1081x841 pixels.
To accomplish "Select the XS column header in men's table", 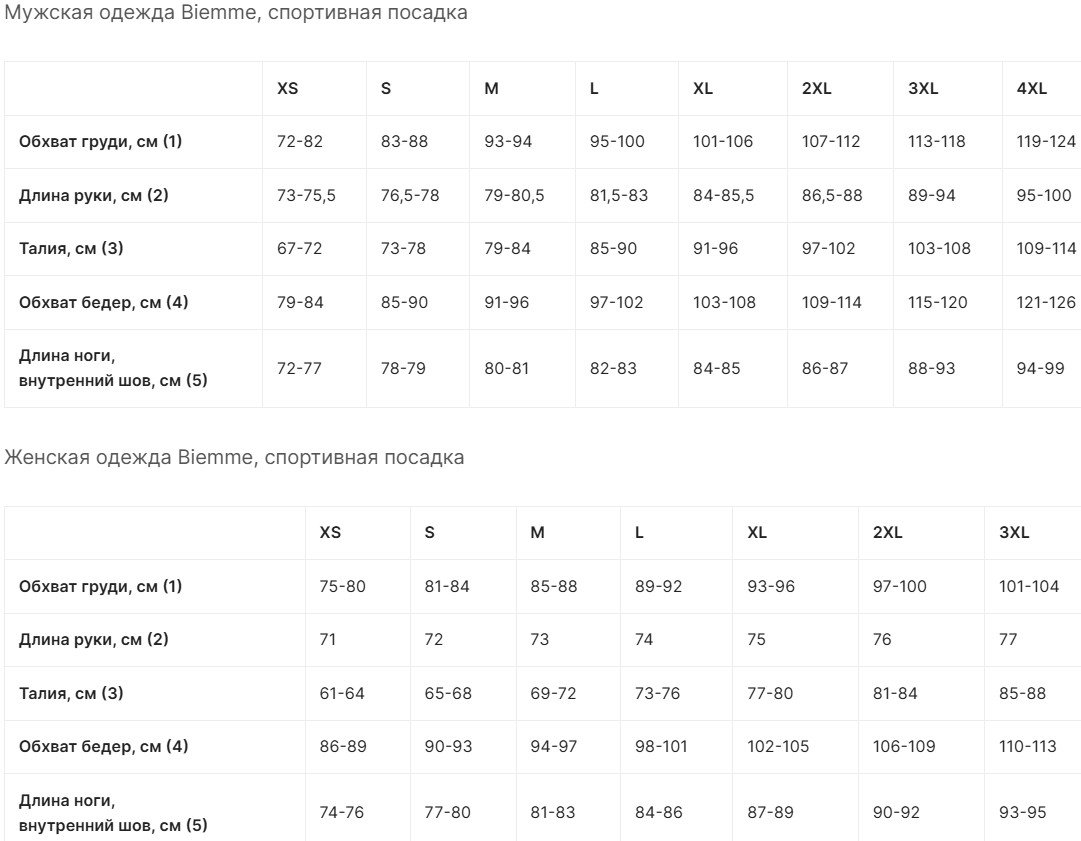I will pos(287,88).
